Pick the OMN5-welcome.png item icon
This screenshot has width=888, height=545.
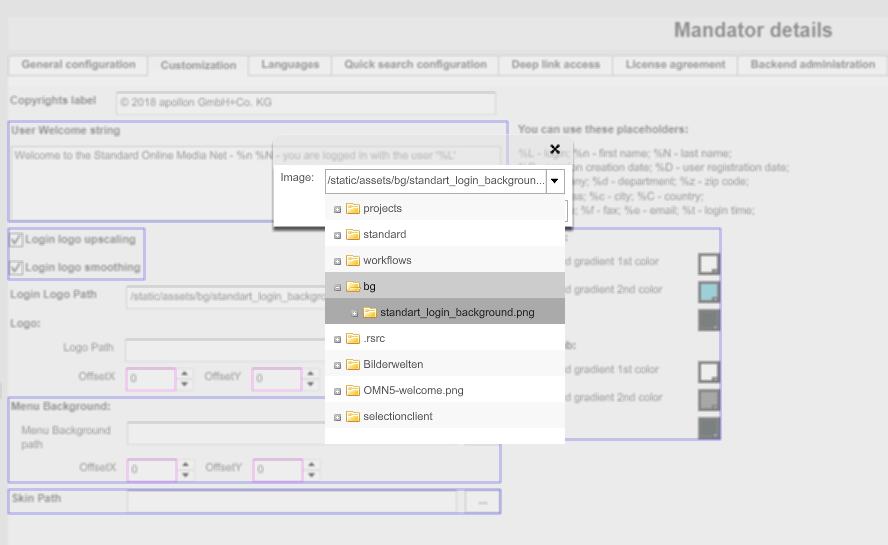pos(353,391)
